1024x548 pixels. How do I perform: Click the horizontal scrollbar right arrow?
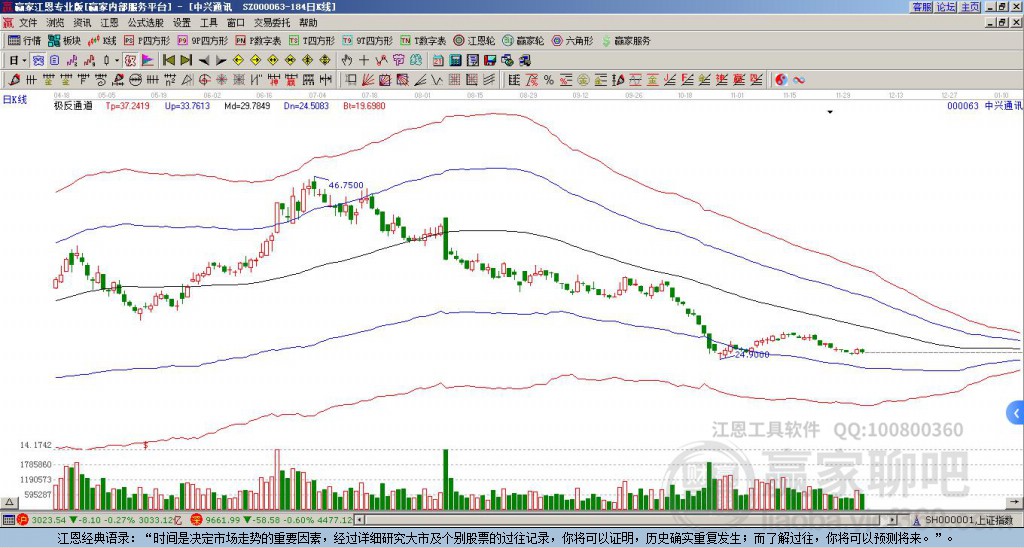892,520
